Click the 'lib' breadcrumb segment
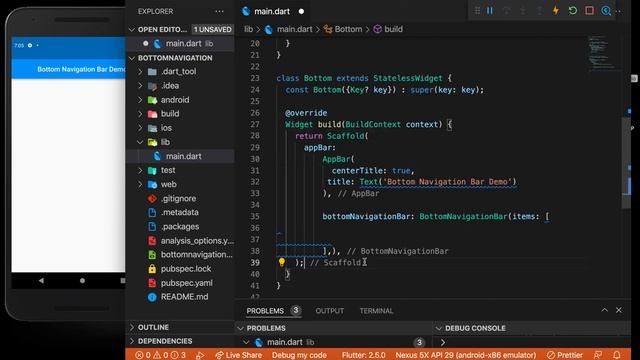Image resolution: width=640 pixels, height=360 pixels. coord(248,29)
